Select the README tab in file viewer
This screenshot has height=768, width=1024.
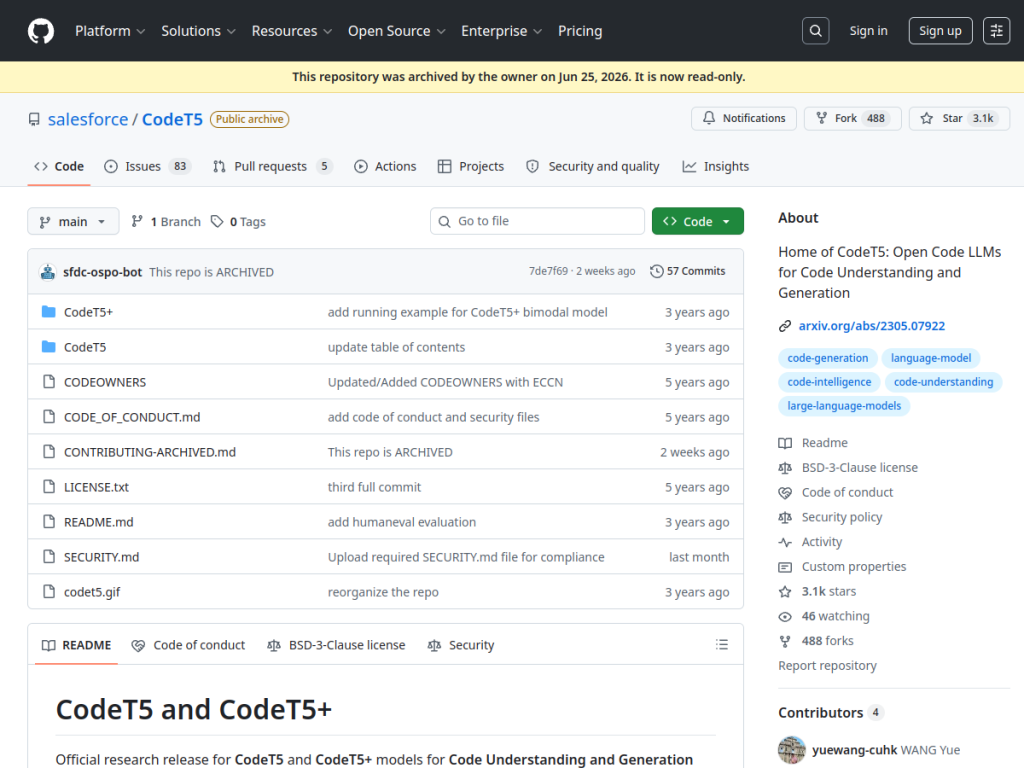coord(76,645)
